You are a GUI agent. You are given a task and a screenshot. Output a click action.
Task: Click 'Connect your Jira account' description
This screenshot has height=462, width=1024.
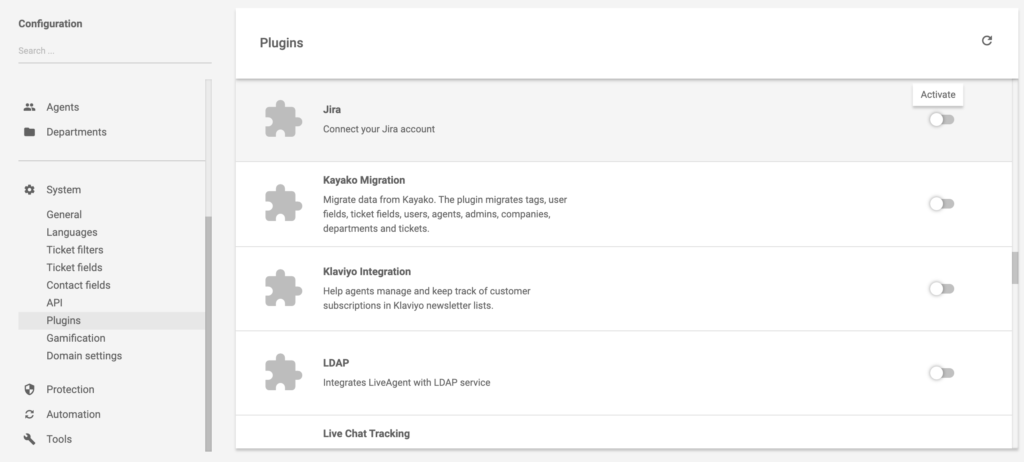[x=379, y=129]
